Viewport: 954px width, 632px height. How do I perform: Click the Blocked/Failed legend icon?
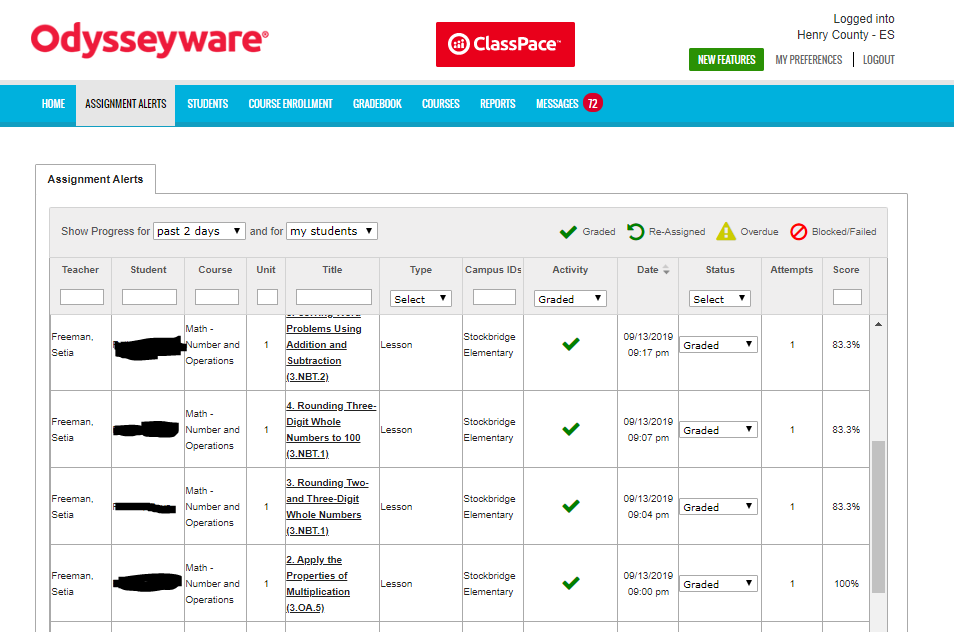pos(798,232)
